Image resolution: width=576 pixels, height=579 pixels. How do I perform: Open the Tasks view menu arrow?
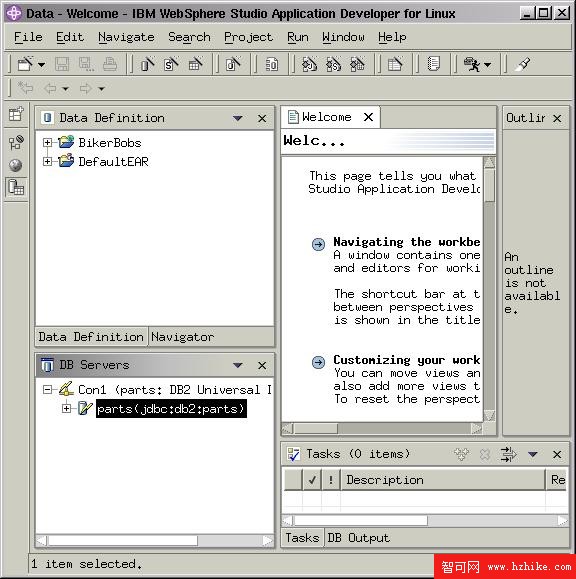tap(532, 454)
